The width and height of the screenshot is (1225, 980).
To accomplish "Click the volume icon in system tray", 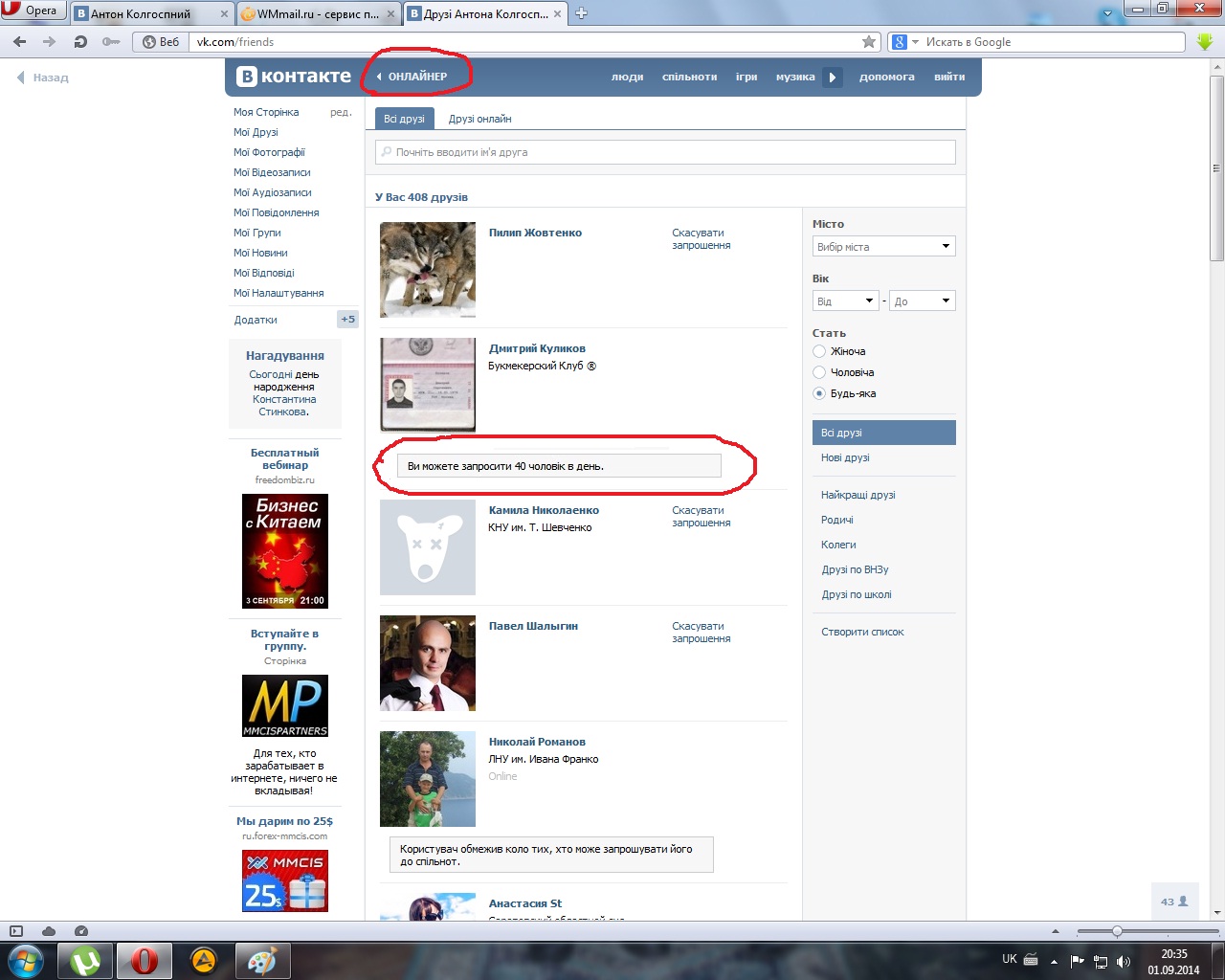I will pyautogui.click(x=1125, y=961).
